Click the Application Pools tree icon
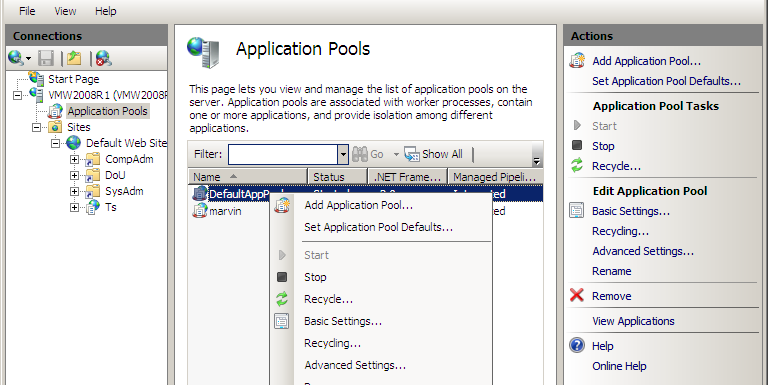 click(x=55, y=111)
